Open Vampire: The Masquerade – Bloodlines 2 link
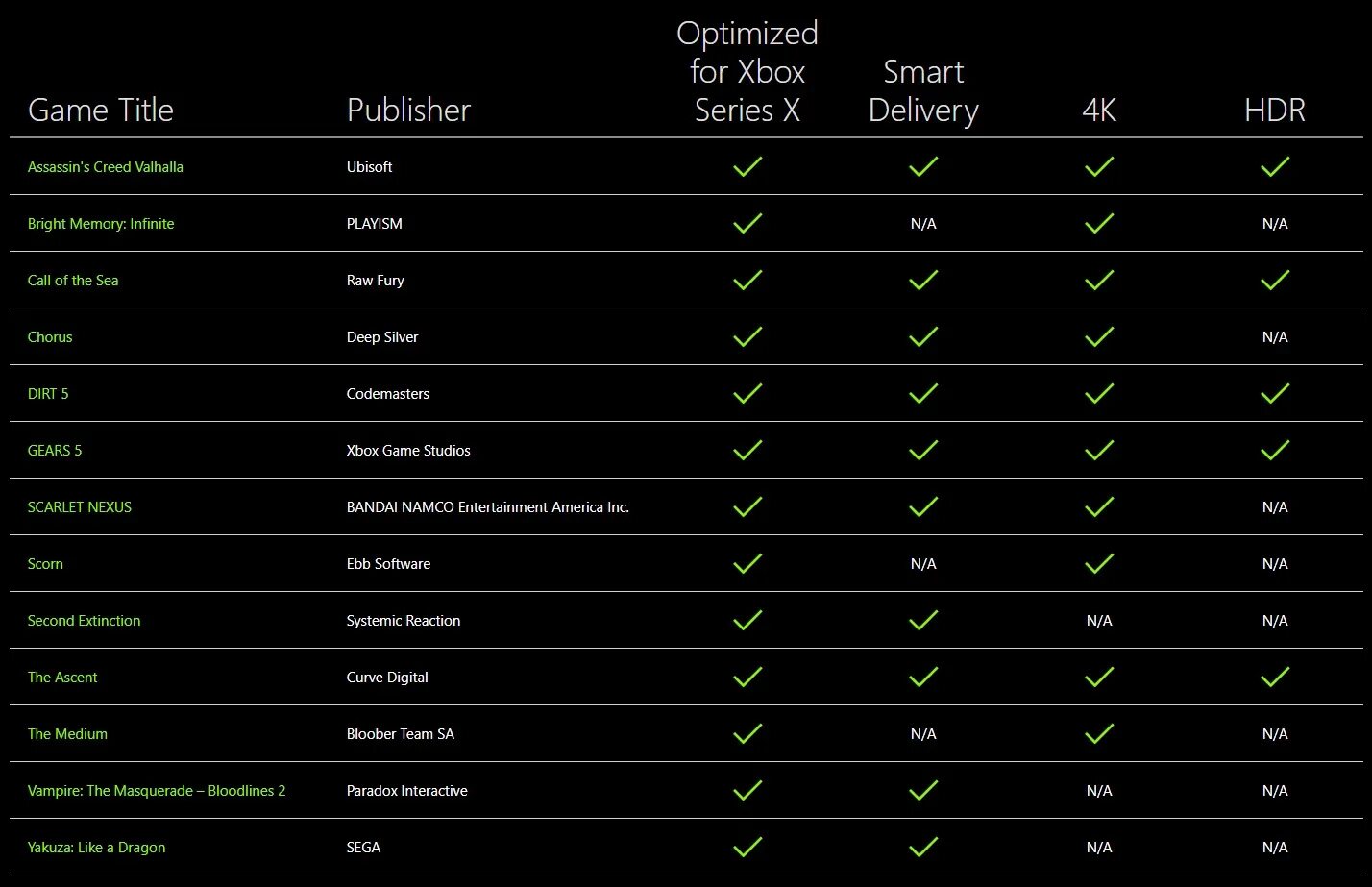This screenshot has height=887, width=1372. (157, 790)
